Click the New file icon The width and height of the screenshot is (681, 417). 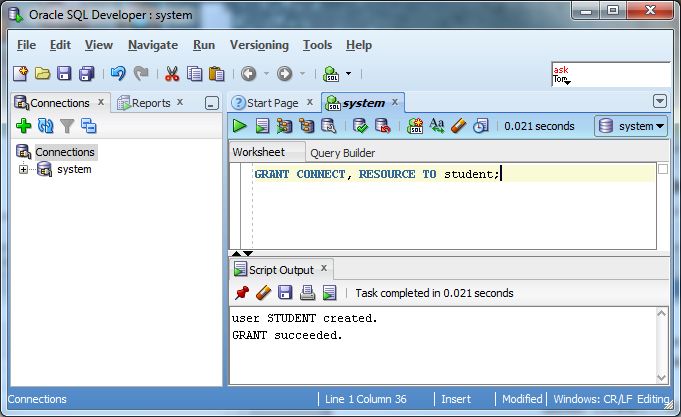pos(20,73)
